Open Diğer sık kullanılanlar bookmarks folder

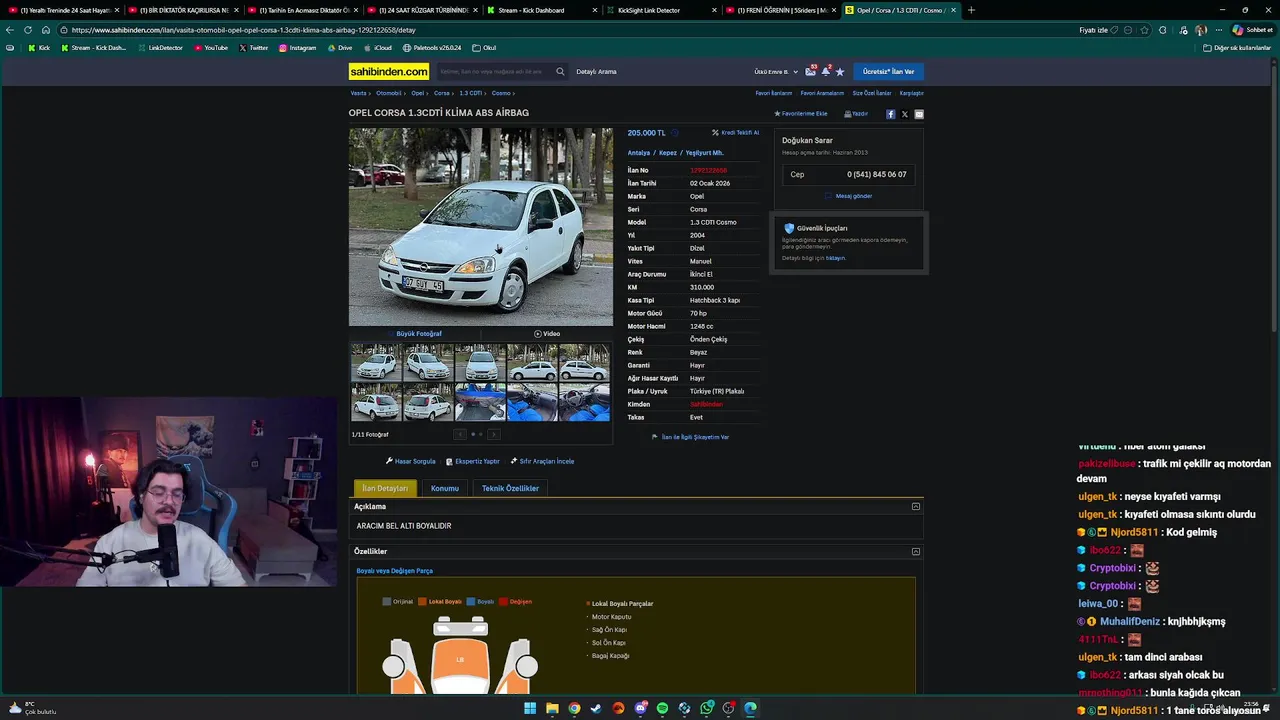pos(1237,48)
